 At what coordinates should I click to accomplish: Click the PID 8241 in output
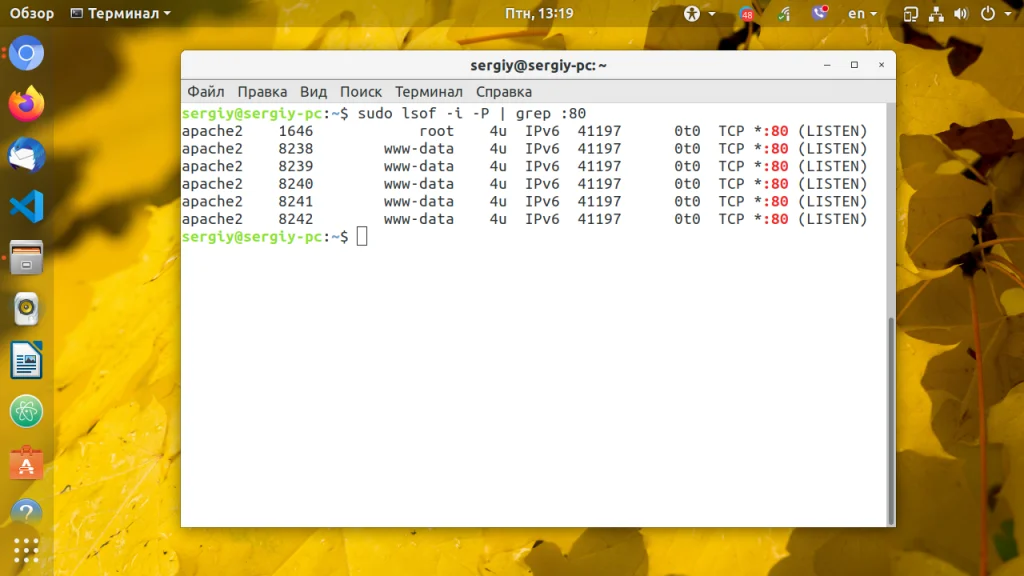click(x=296, y=201)
